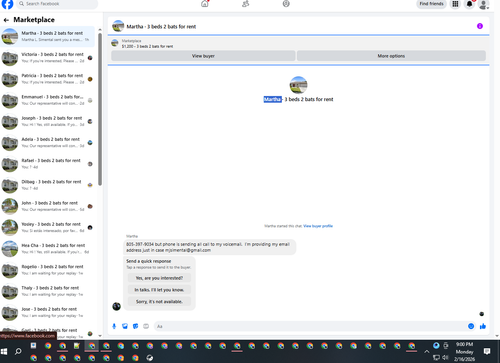This screenshot has height=363, width=500.
Task: Open the account profile dropdown
Action: tap(484, 4)
